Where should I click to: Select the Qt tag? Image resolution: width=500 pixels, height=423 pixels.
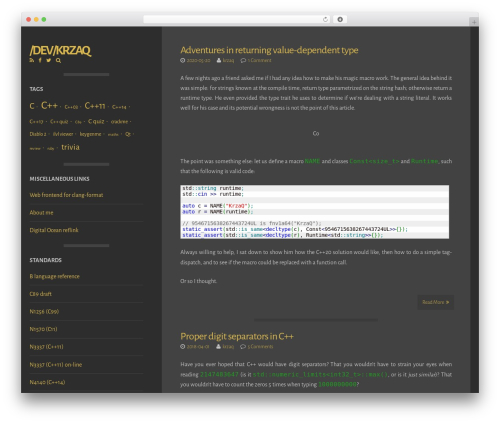tap(128, 134)
